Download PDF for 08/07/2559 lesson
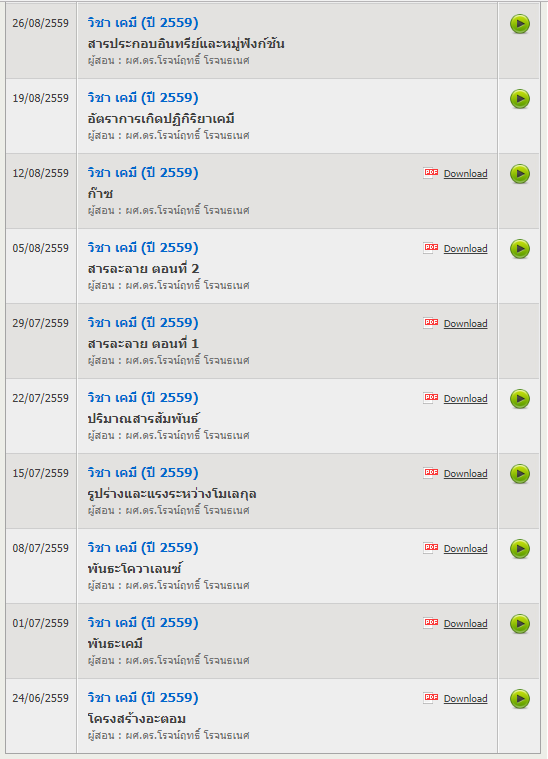Image resolution: width=548 pixels, height=759 pixels. click(x=465, y=548)
